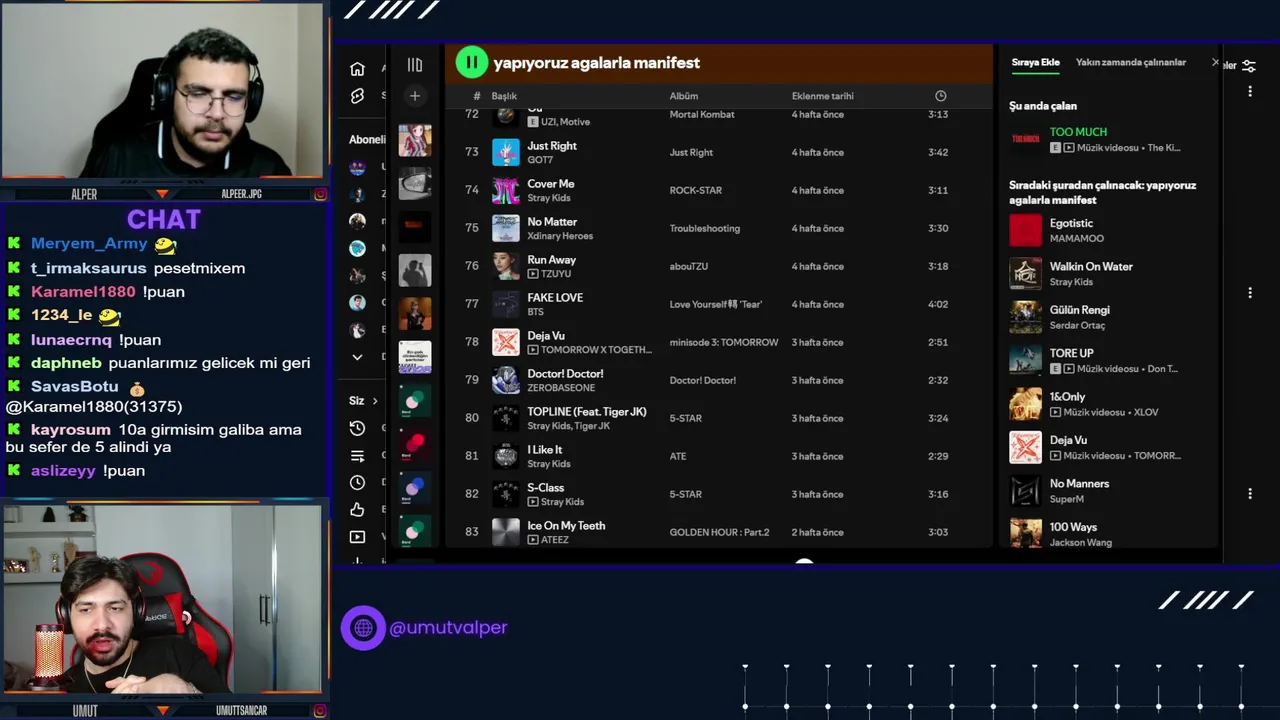Open album link GOLDEN HOUR : Part.2
The image size is (1280, 720).
719,532
